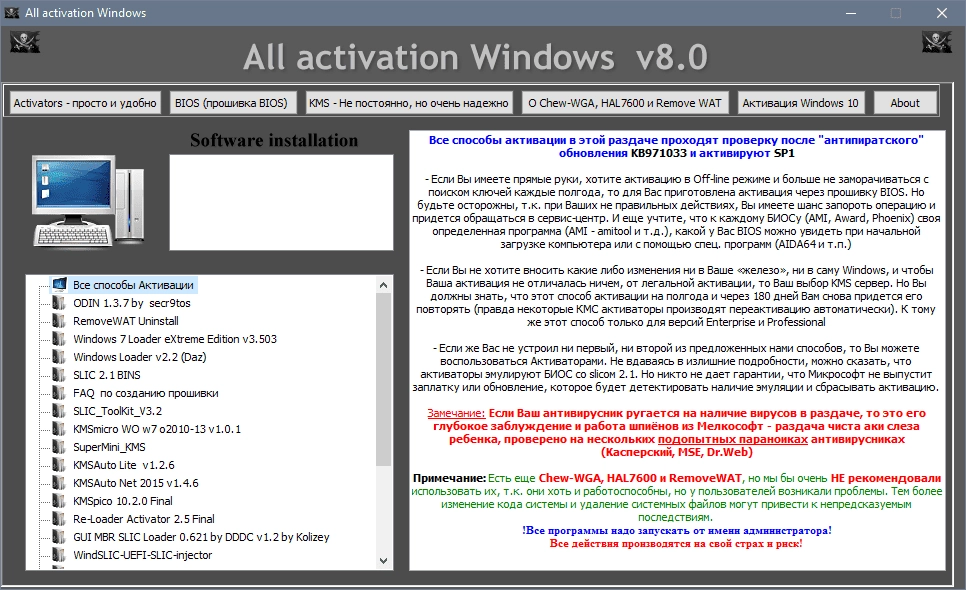Select Re-Loader Activator 2.5 Final
Screen dimensions: 966x590
point(144,519)
